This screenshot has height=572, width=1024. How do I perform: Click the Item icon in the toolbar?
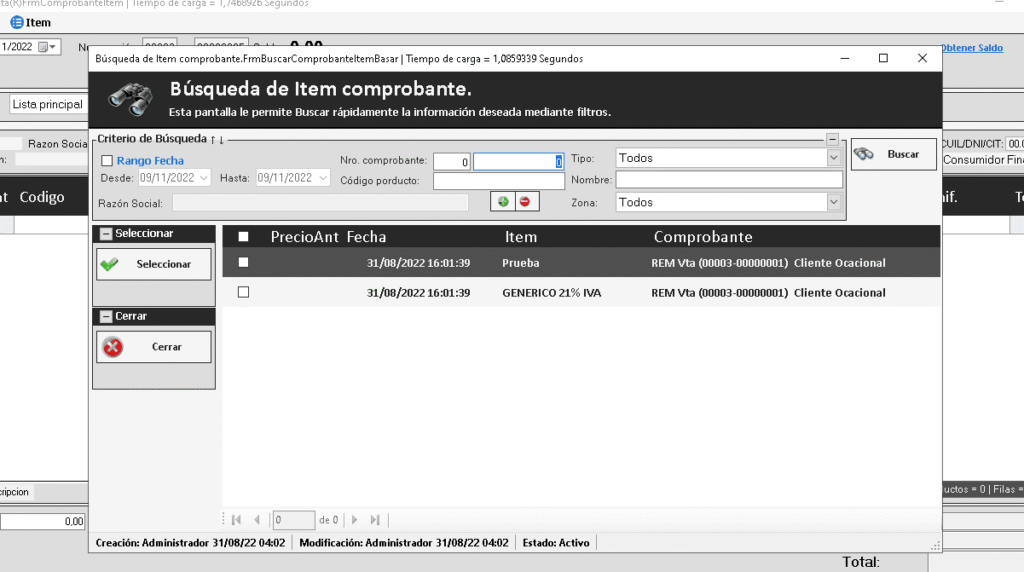click(x=17, y=22)
